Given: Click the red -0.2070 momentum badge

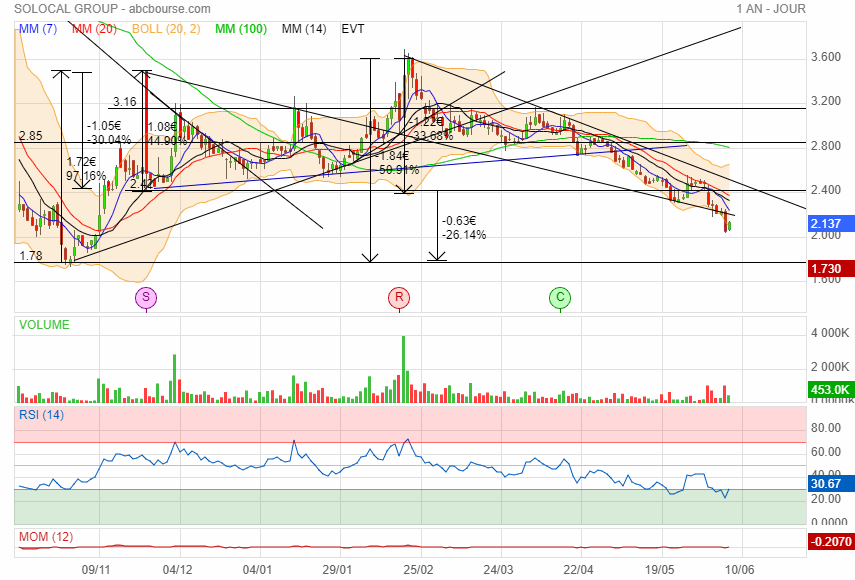Looking at the screenshot, I should click(x=830, y=541).
